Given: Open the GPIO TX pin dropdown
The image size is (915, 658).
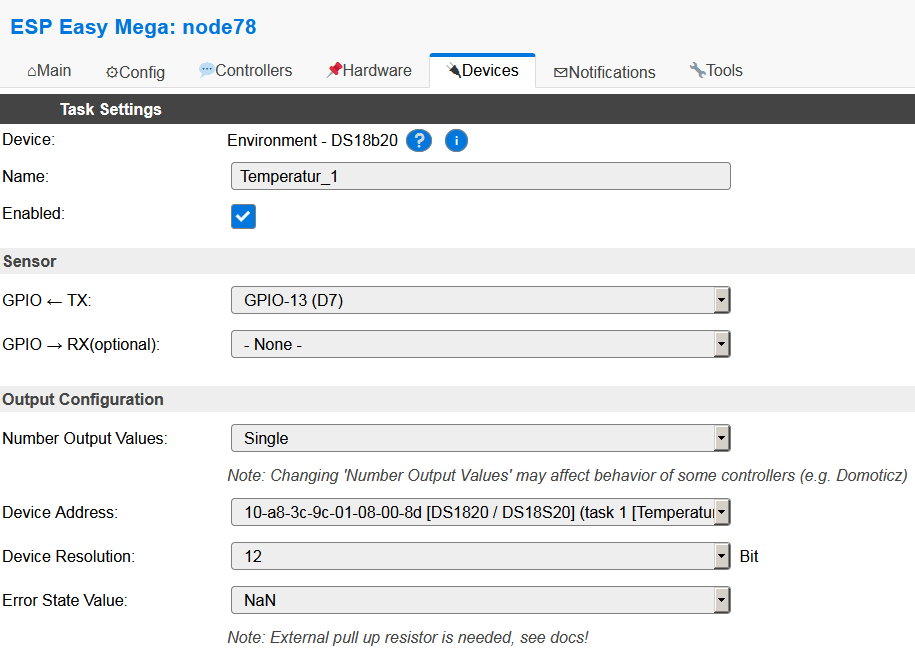Looking at the screenshot, I should pyautogui.click(x=480, y=300).
